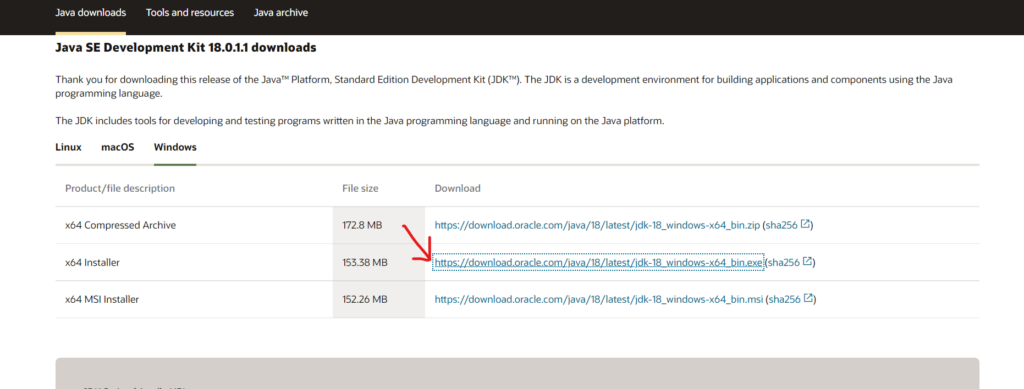This screenshot has width=1024, height=389.
Task: Open the Java archive tab
Action: [x=281, y=13]
